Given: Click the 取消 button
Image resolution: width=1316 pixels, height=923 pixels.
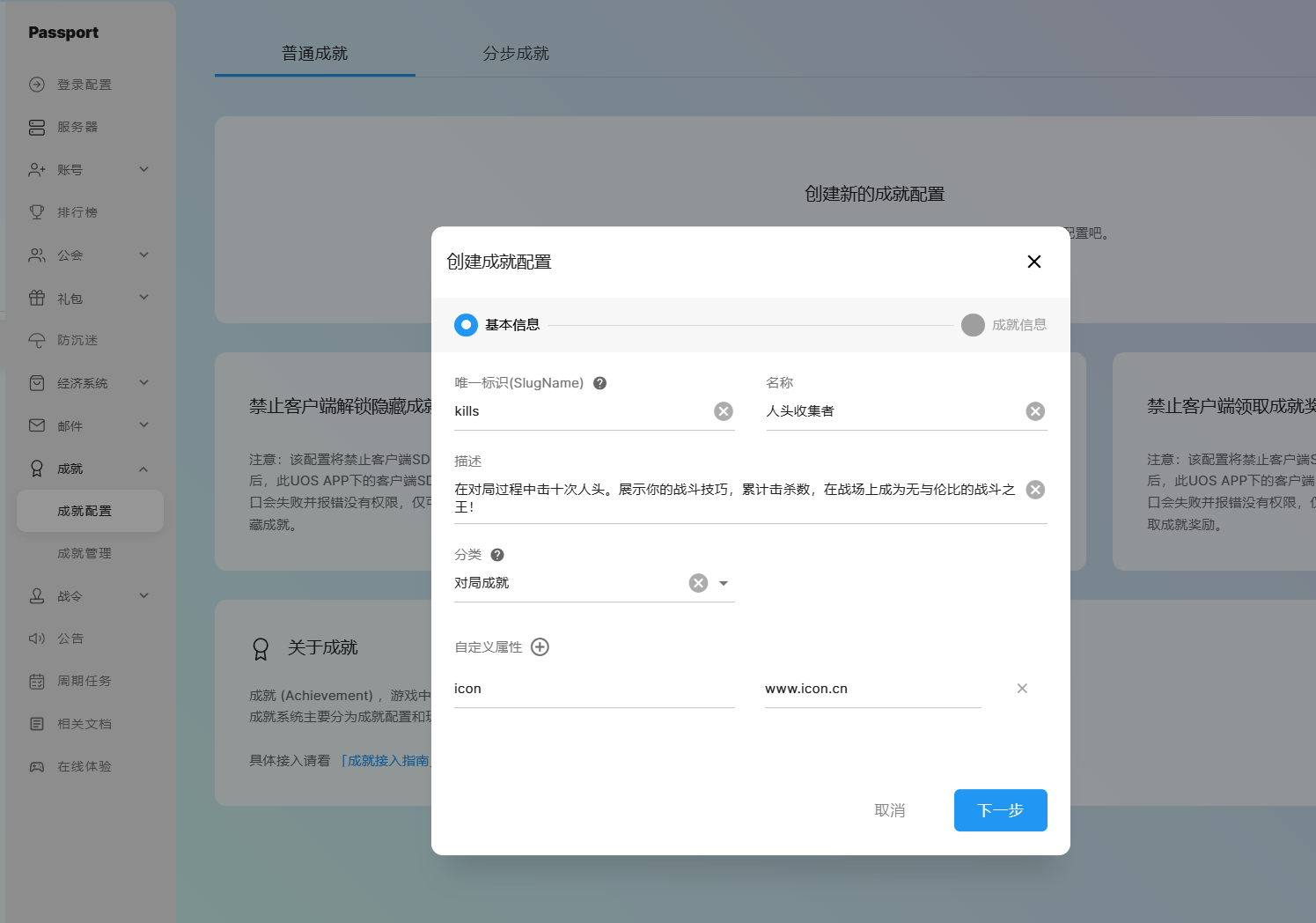Looking at the screenshot, I should click(x=889, y=810).
